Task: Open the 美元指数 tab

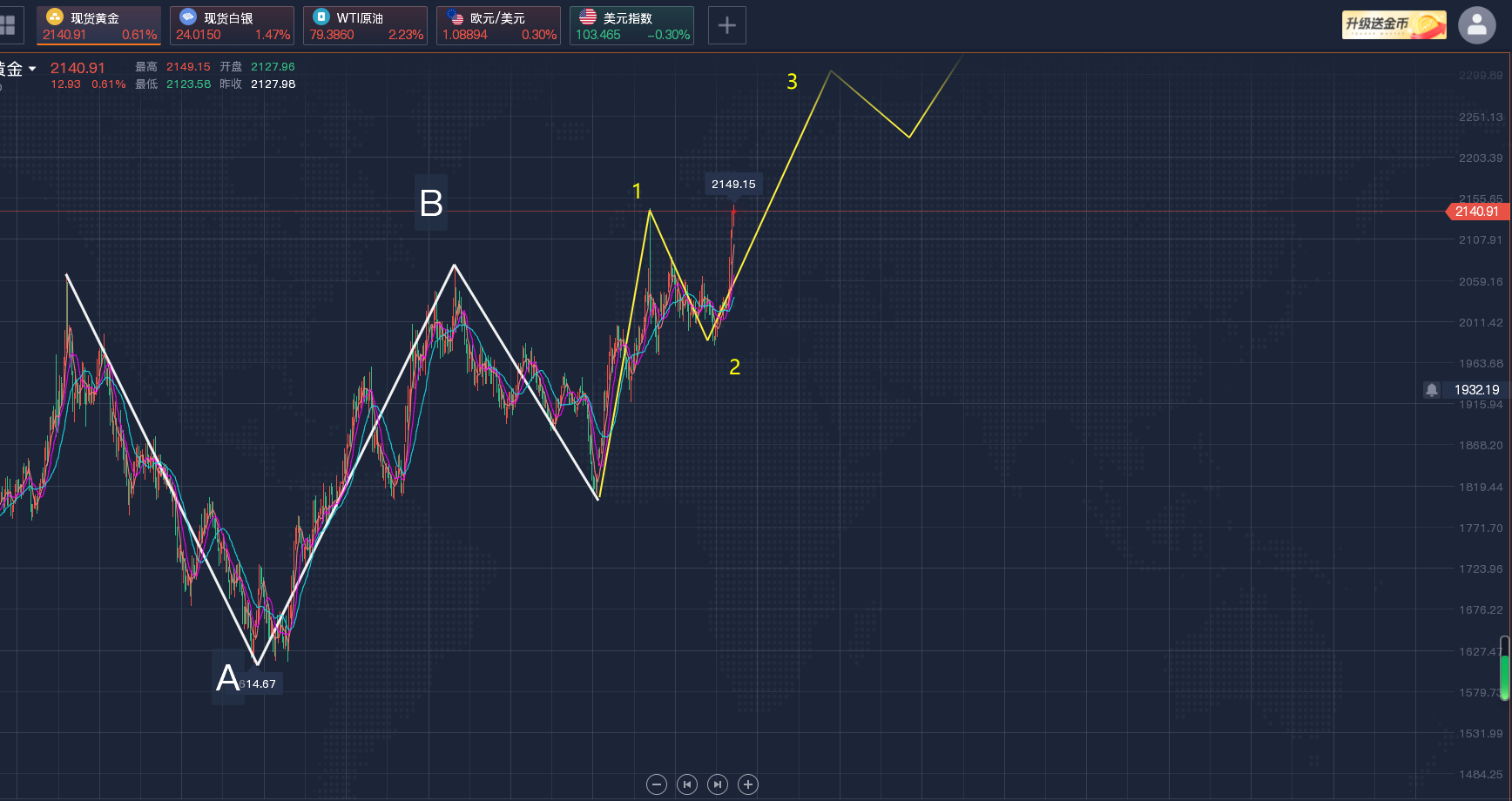Action: pyautogui.click(x=632, y=25)
